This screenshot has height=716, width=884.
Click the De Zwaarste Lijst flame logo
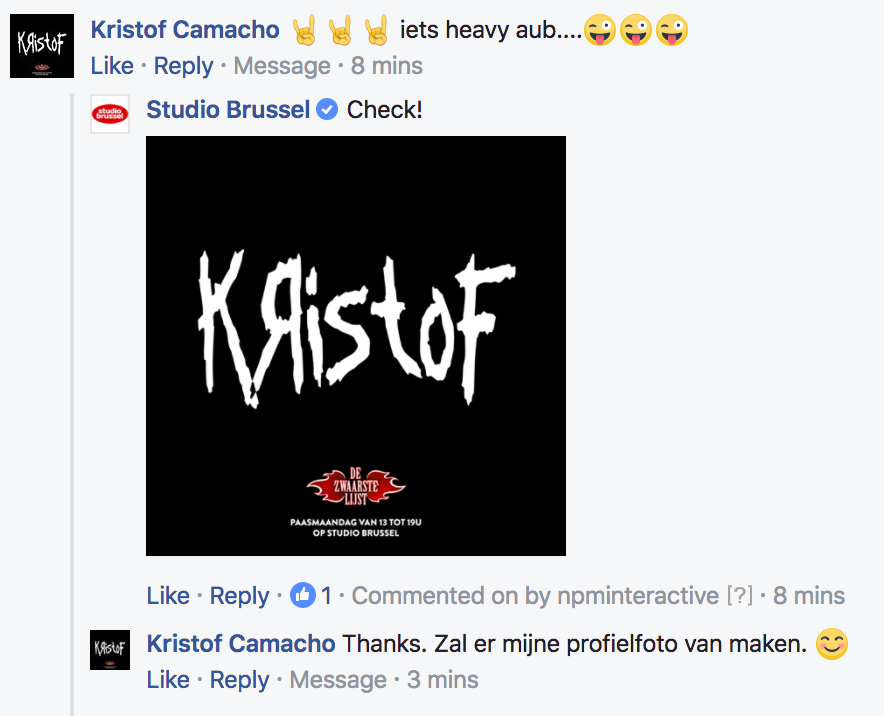[356, 486]
